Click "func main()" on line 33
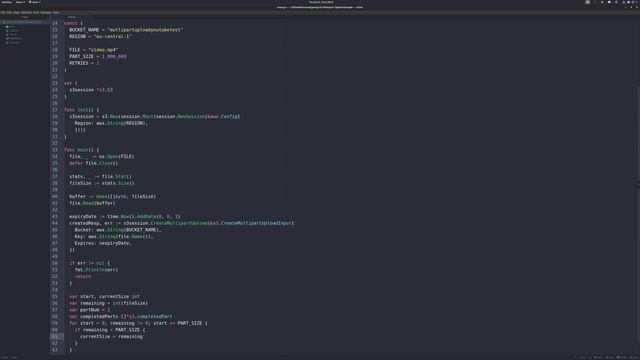640x360 pixels. coord(79,150)
